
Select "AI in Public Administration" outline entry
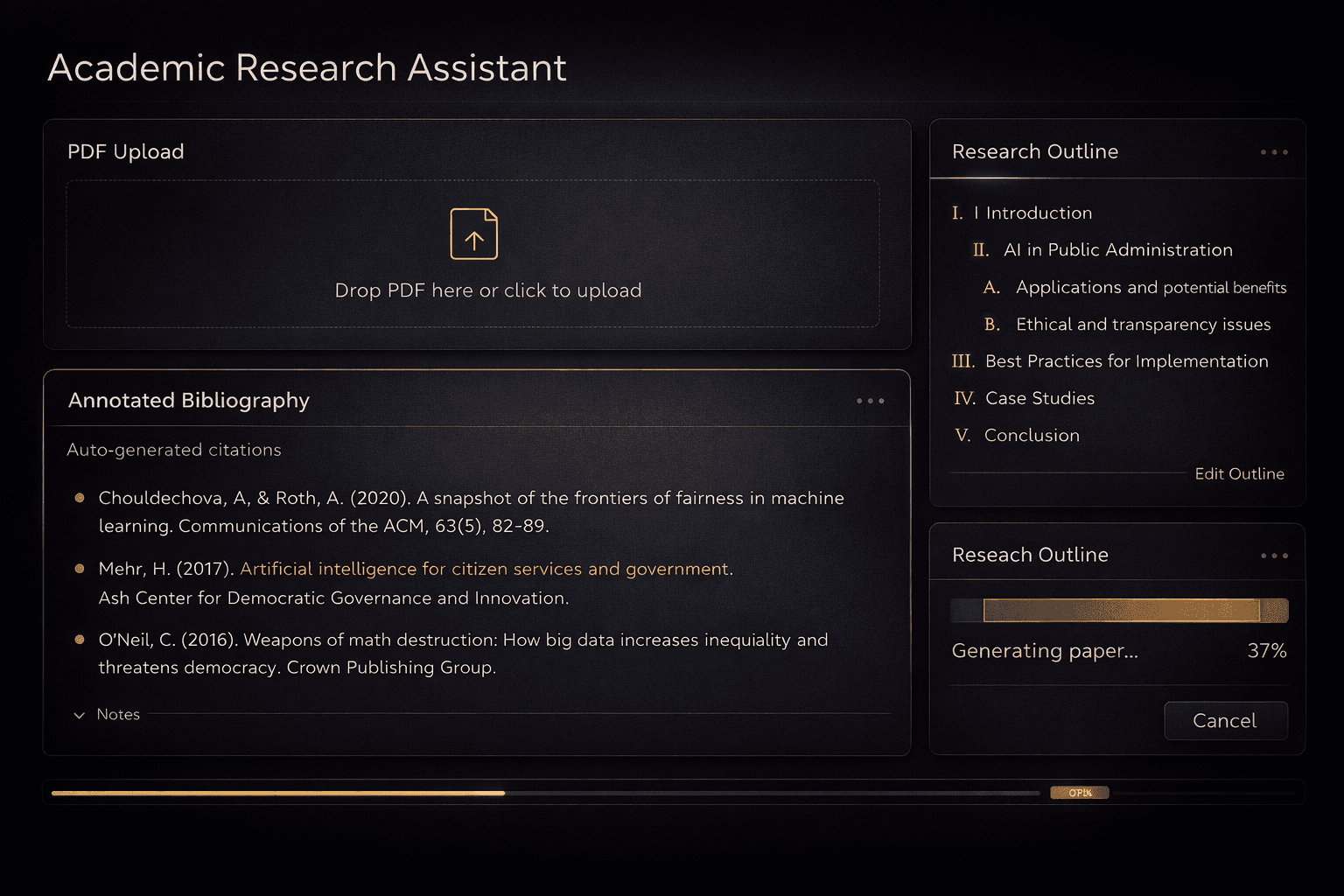1117,249
